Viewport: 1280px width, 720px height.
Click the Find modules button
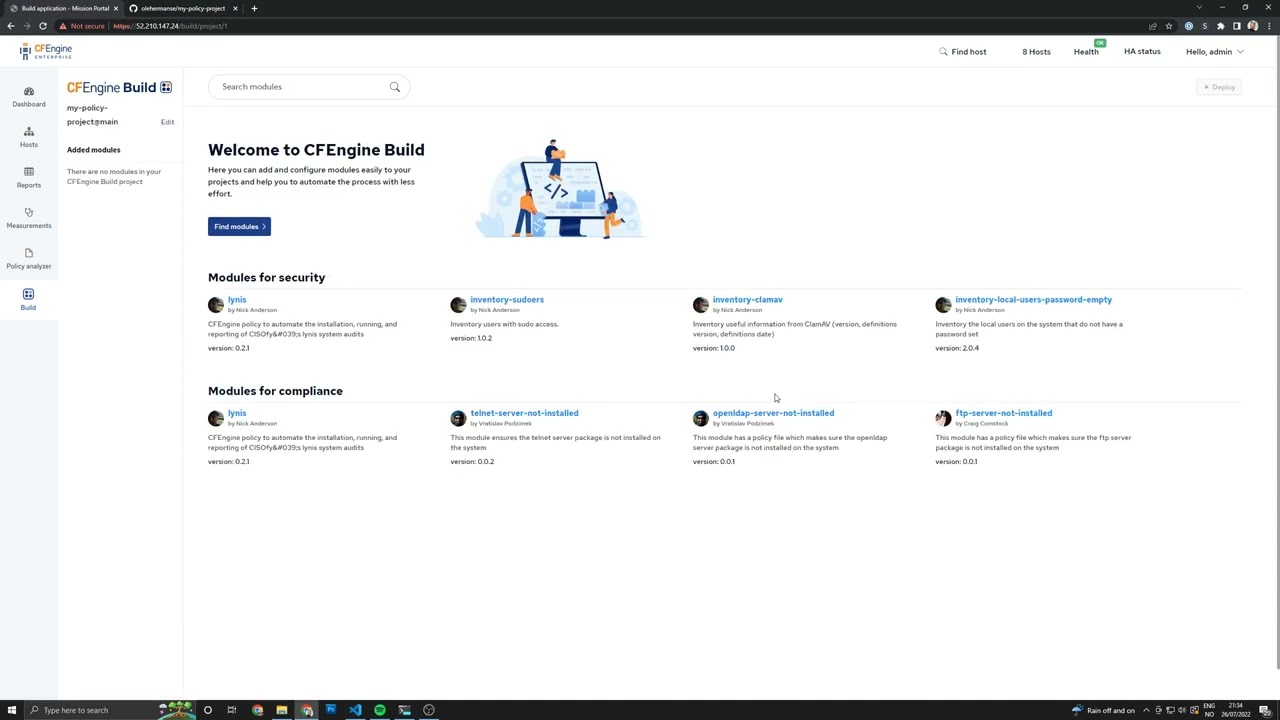click(x=239, y=227)
